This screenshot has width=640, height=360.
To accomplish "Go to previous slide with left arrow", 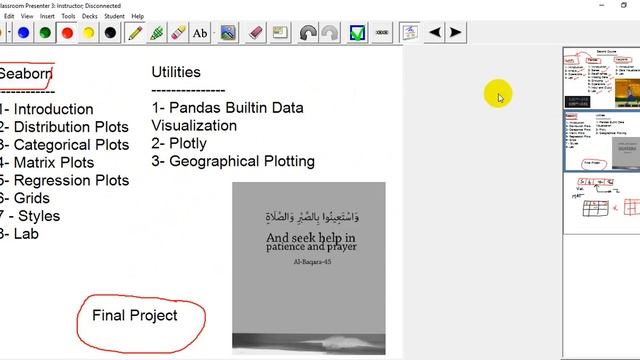I will point(435,32).
